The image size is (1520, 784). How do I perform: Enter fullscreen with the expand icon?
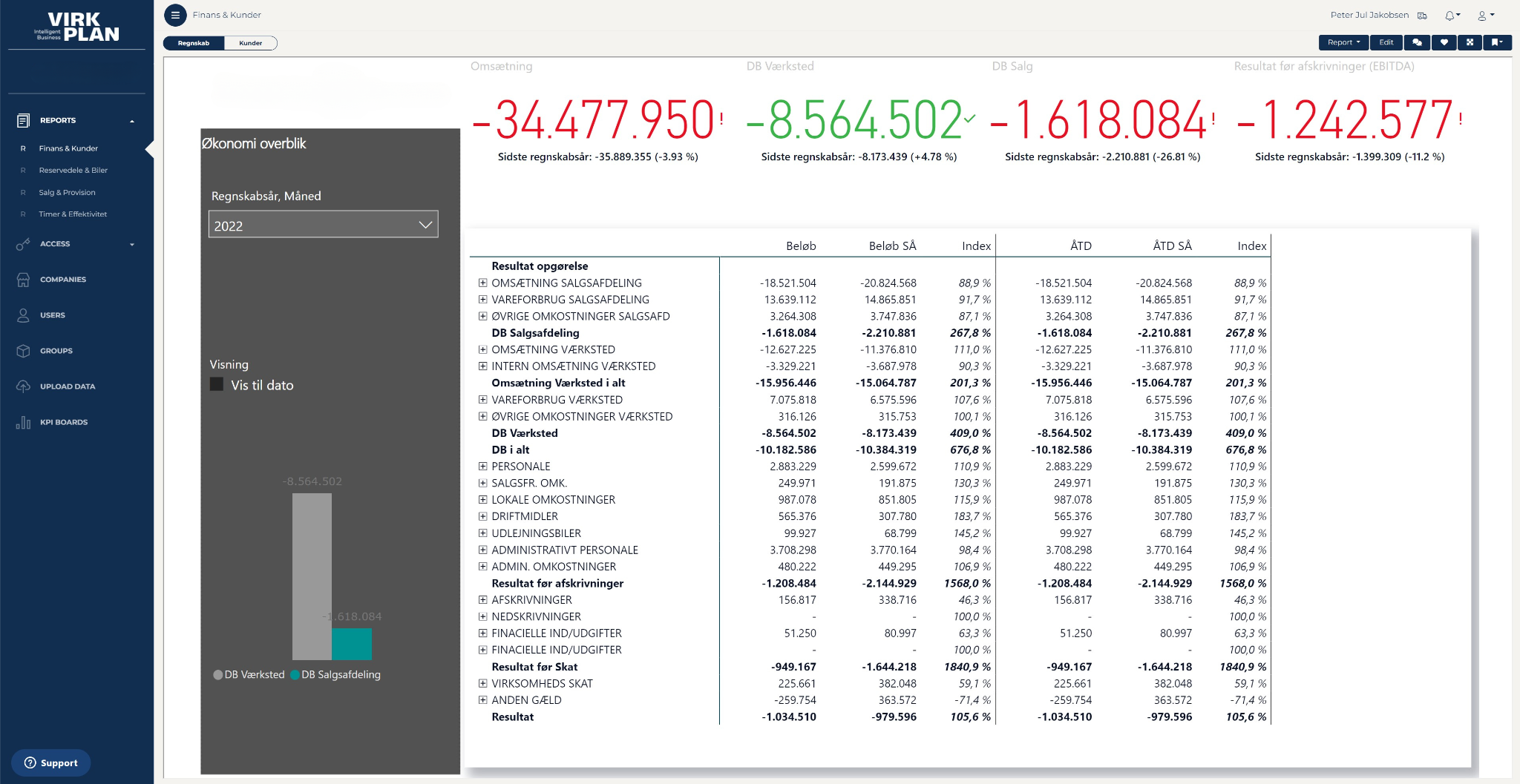pos(1470,42)
